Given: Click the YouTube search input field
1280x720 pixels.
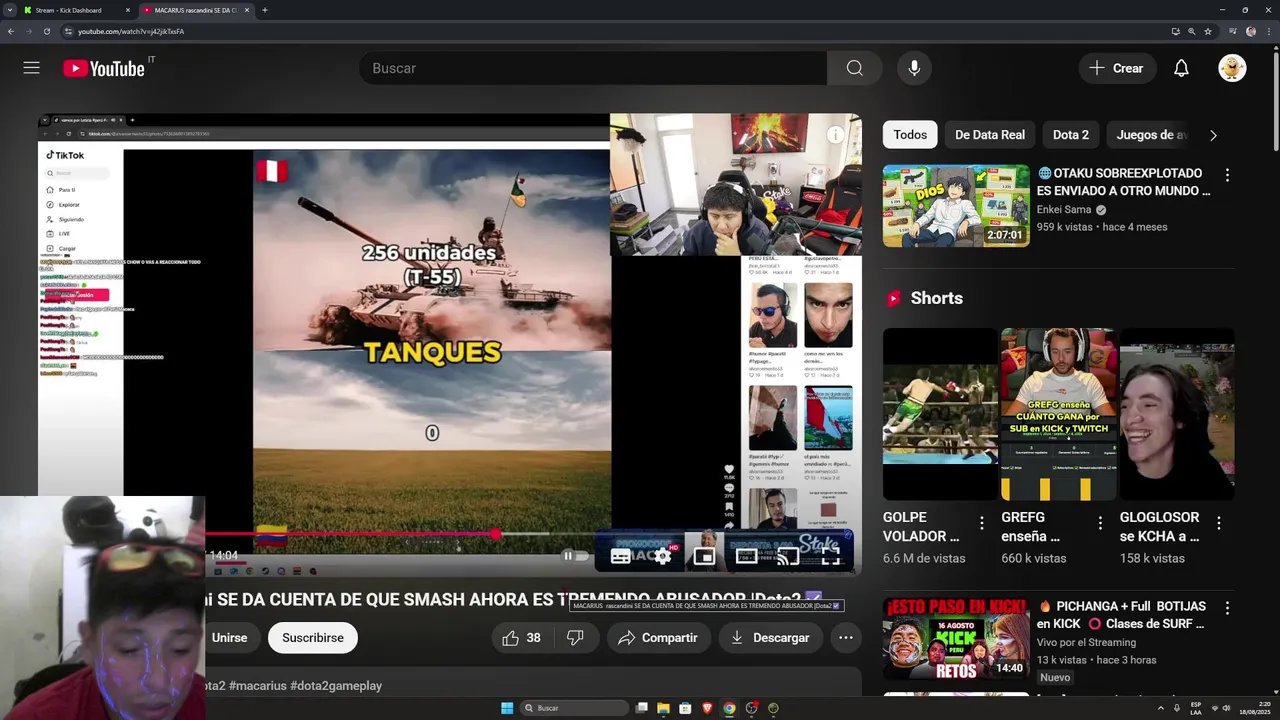Looking at the screenshot, I should click(x=593, y=68).
